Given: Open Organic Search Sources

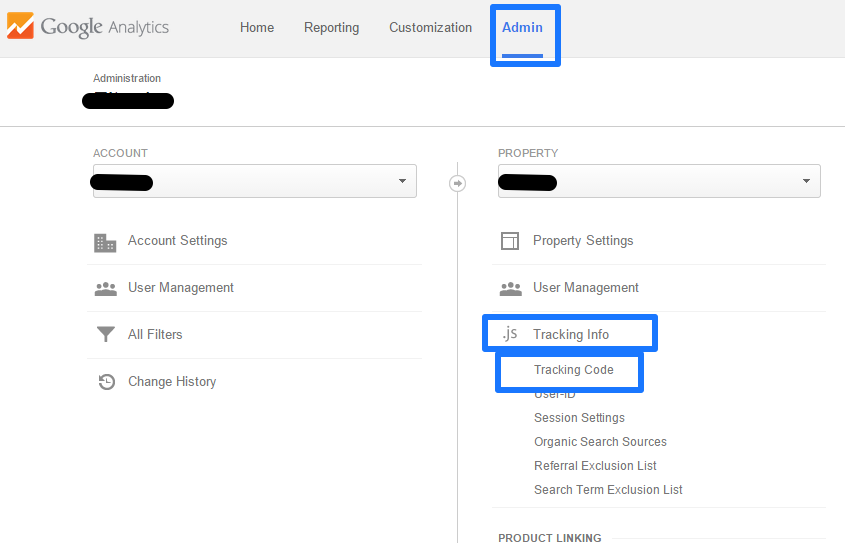Looking at the screenshot, I should (x=600, y=442).
